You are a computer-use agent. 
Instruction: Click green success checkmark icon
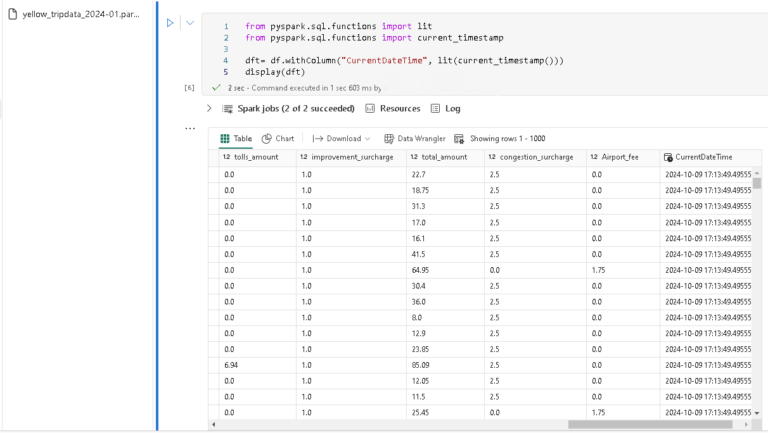click(x=216, y=88)
